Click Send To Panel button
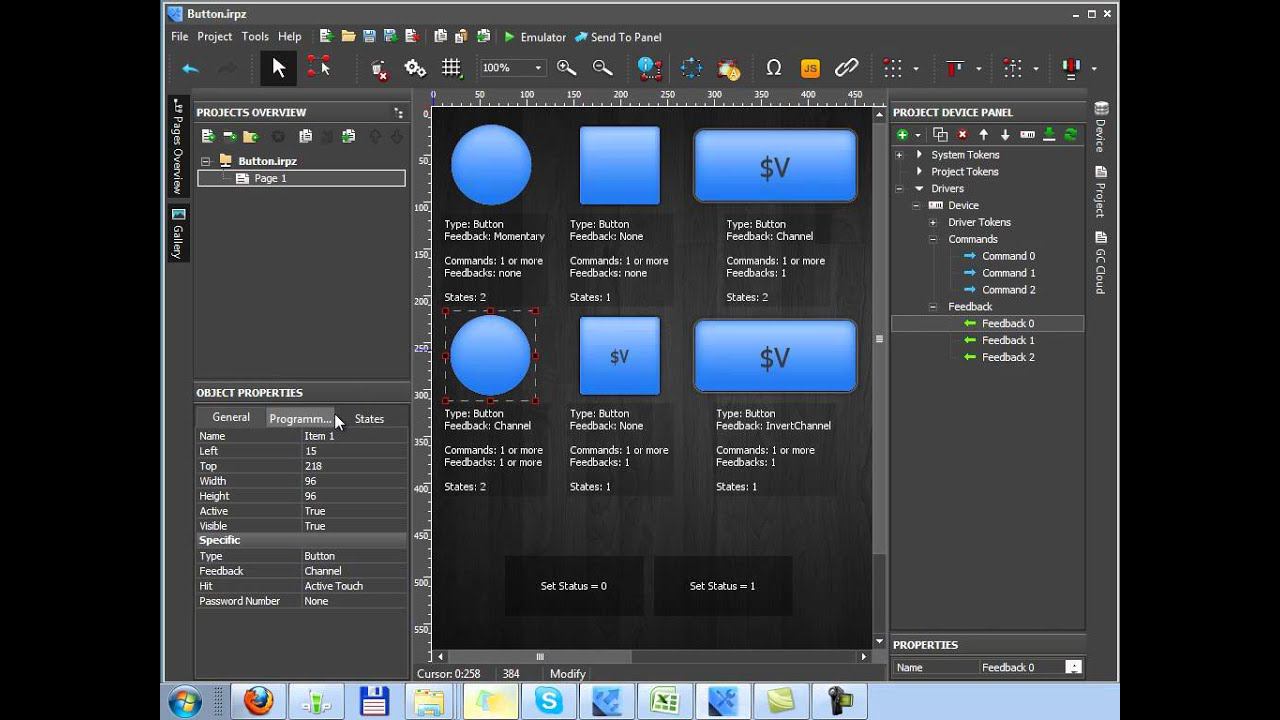Image resolution: width=1280 pixels, height=720 pixels. click(618, 37)
